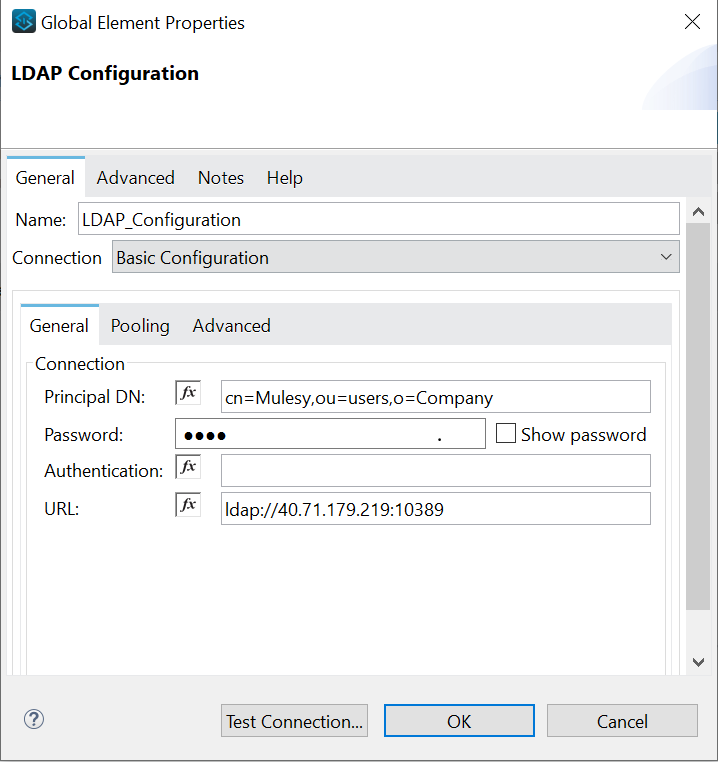
Task: Click the empty Authentication text field
Action: (435, 471)
